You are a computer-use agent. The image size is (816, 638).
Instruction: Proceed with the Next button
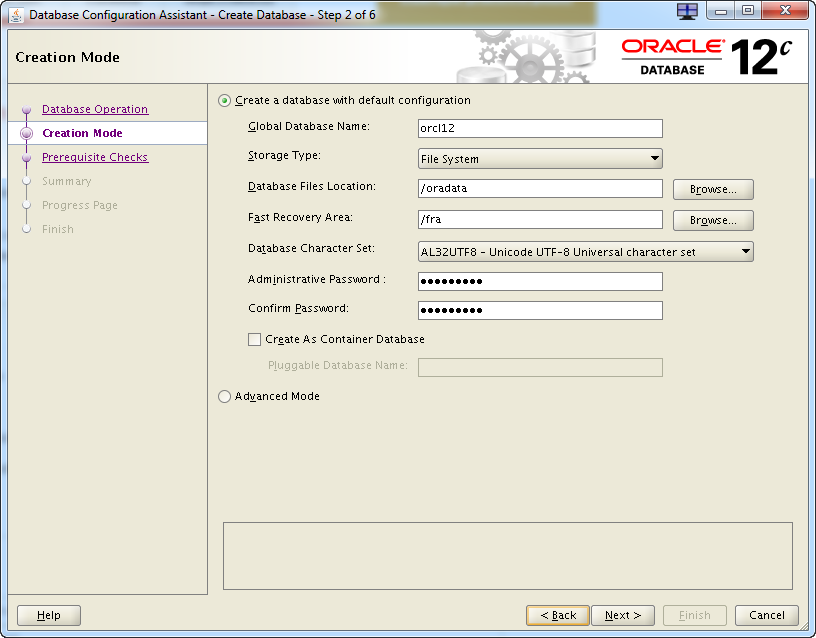[x=623, y=616]
